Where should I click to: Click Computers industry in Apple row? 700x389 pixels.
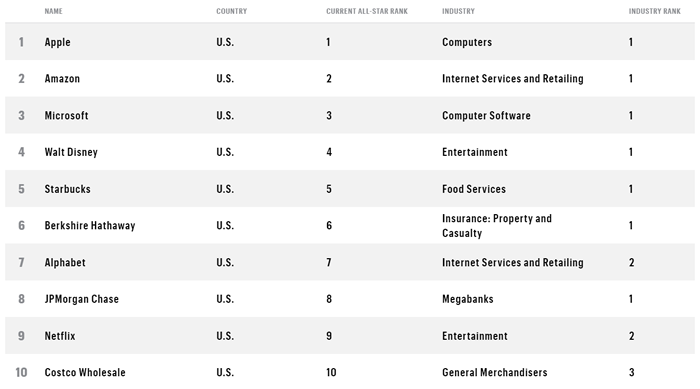(x=467, y=42)
